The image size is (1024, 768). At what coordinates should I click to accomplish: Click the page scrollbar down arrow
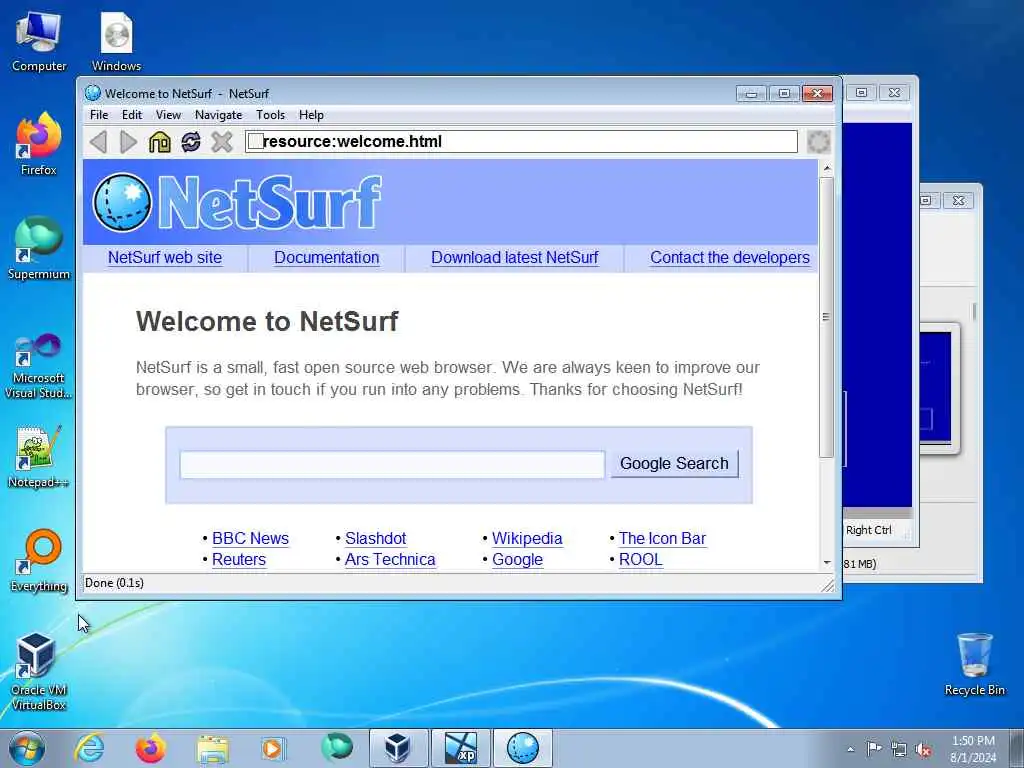click(x=827, y=562)
